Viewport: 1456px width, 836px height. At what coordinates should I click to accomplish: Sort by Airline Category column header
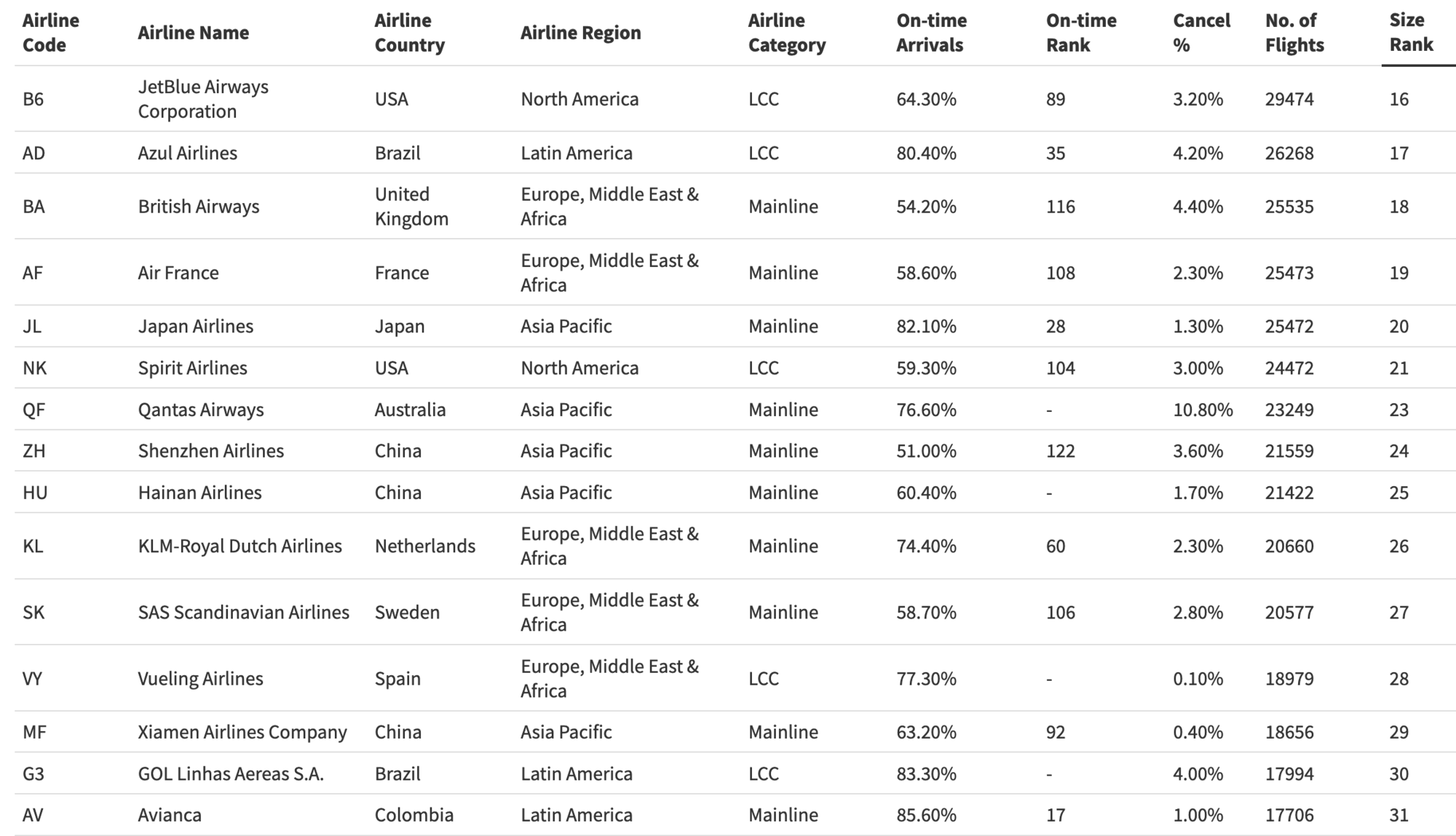pos(786,32)
